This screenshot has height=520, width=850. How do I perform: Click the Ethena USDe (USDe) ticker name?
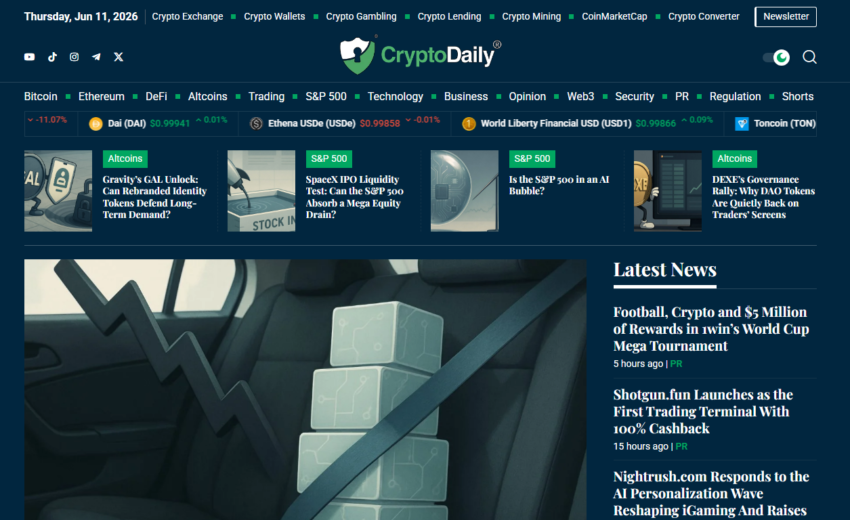(312, 124)
